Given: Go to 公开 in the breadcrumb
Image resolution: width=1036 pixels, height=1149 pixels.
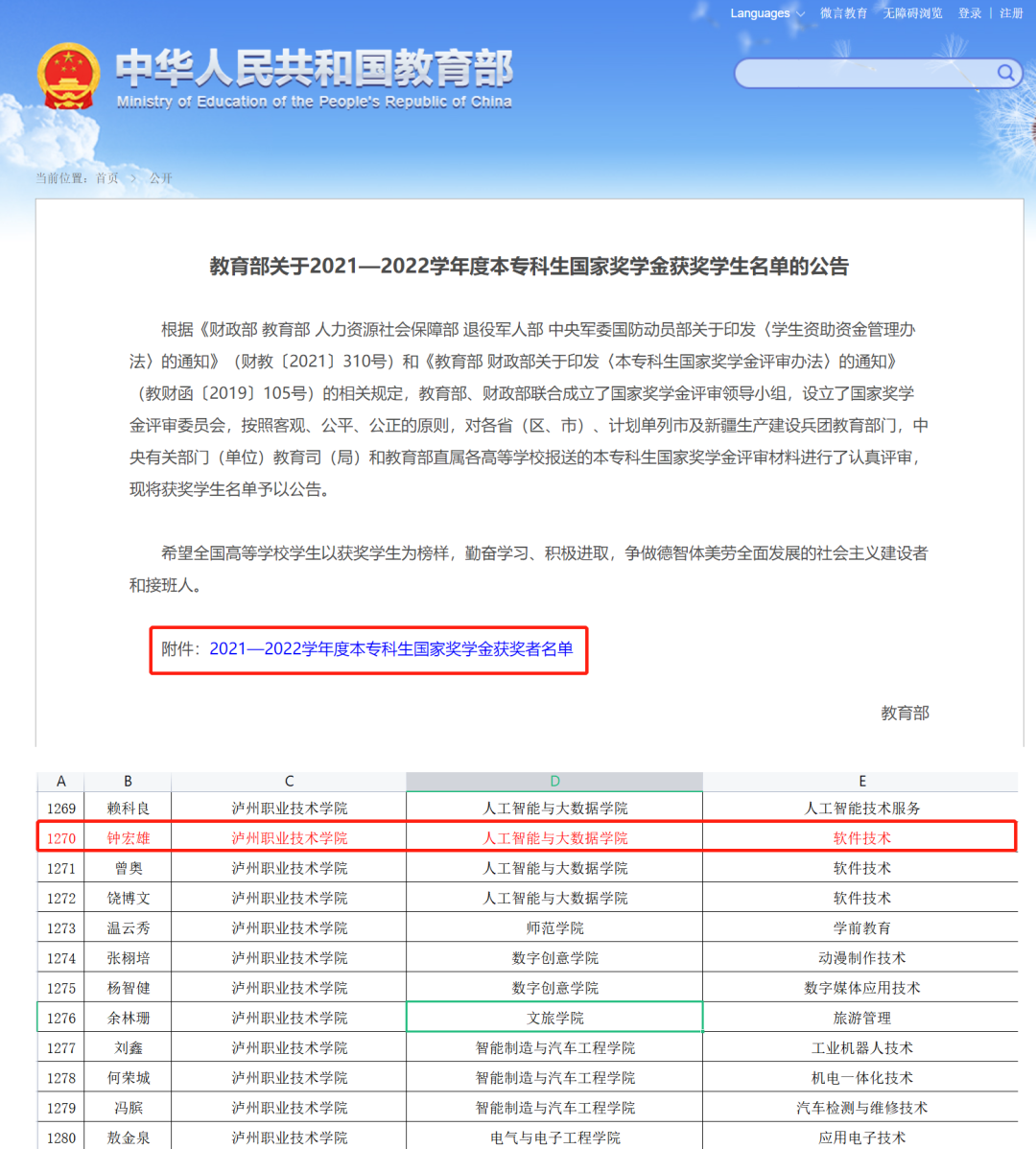Looking at the screenshot, I should coord(160,178).
